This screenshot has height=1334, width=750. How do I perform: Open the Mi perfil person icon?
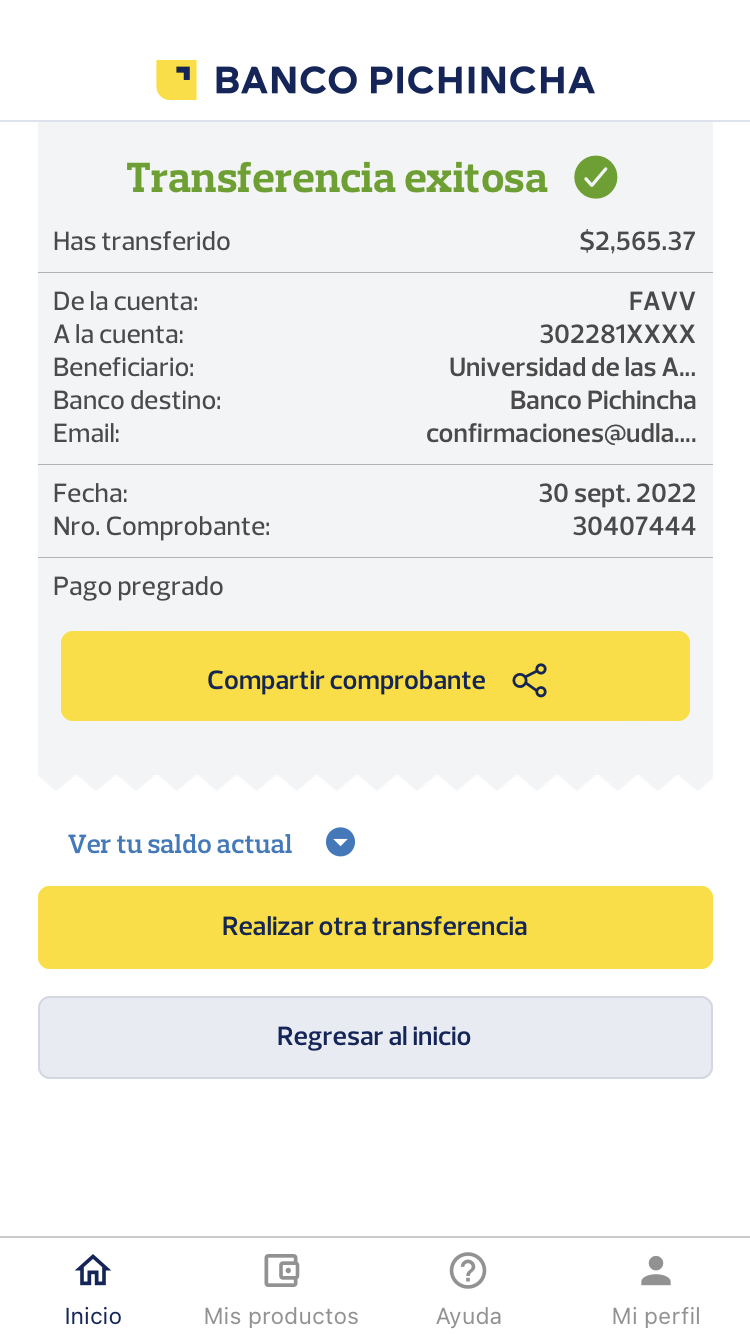(x=656, y=1271)
